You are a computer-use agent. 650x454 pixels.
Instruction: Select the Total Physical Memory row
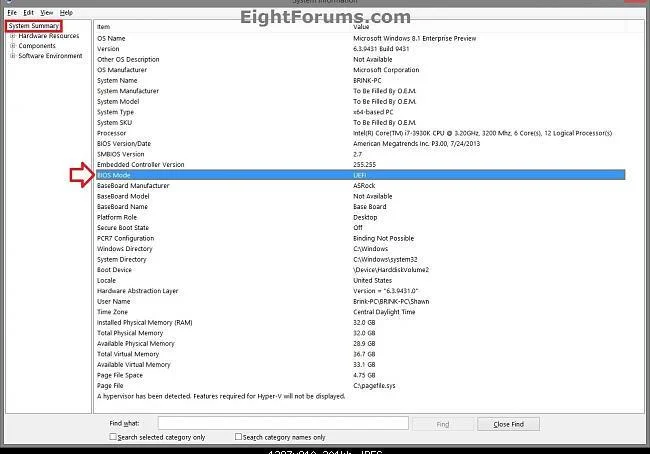click(x=360, y=333)
